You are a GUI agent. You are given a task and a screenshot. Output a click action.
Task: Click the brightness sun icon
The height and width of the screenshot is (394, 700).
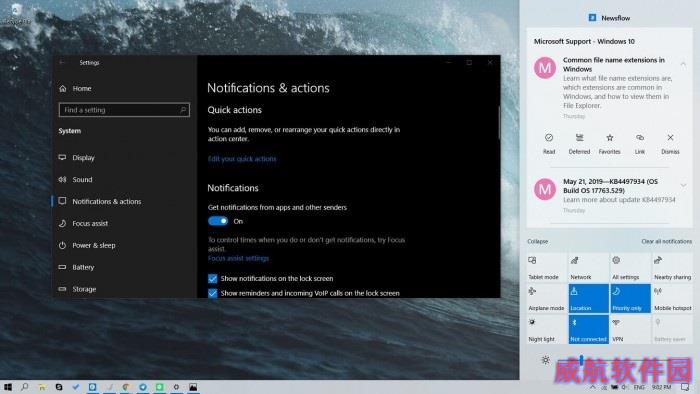(x=546, y=360)
